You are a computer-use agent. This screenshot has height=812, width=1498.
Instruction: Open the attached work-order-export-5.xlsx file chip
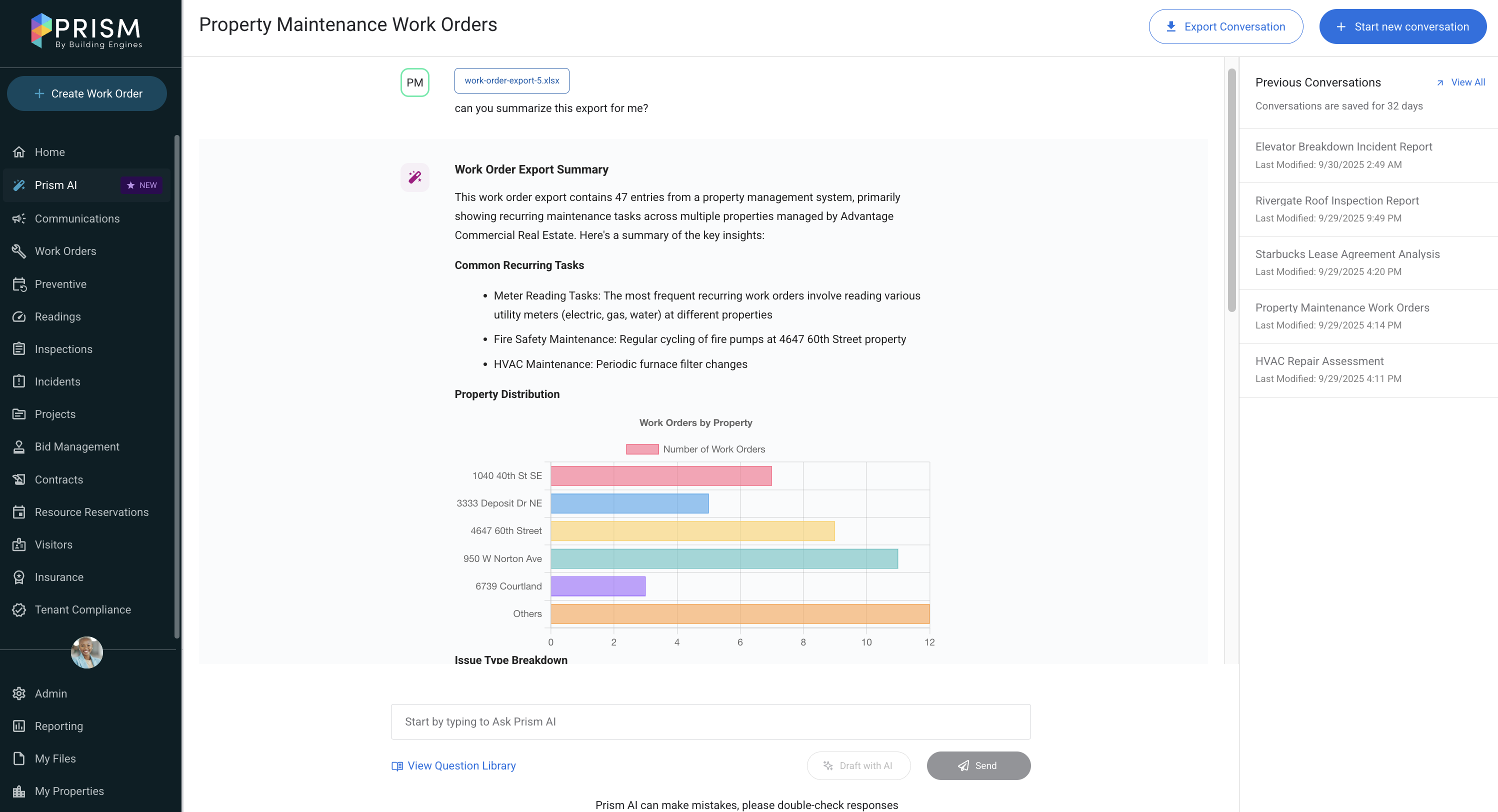coord(511,80)
